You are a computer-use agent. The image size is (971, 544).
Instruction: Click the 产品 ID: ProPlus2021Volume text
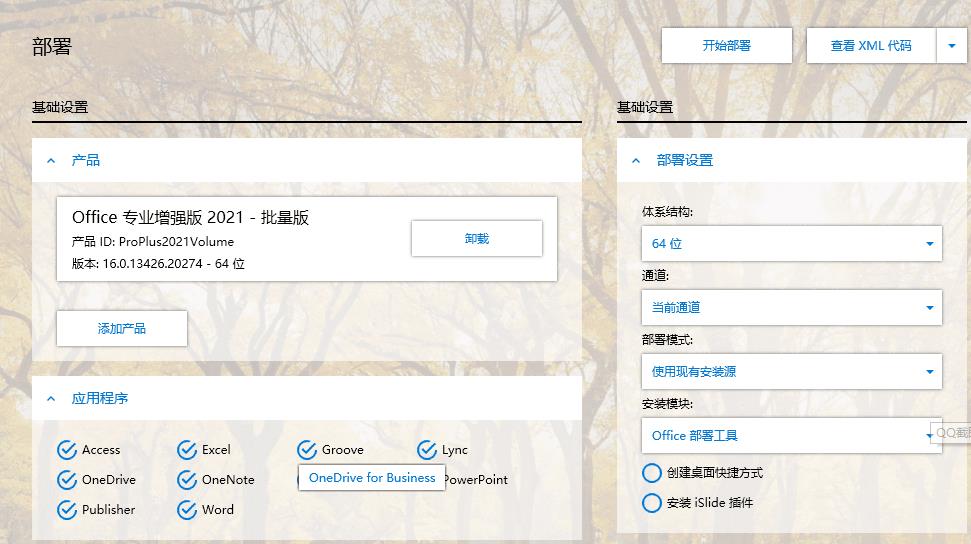(x=153, y=242)
